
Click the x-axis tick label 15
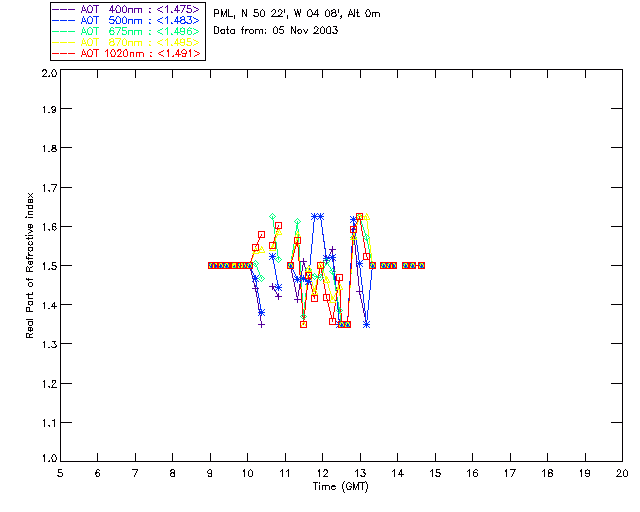click(435, 473)
